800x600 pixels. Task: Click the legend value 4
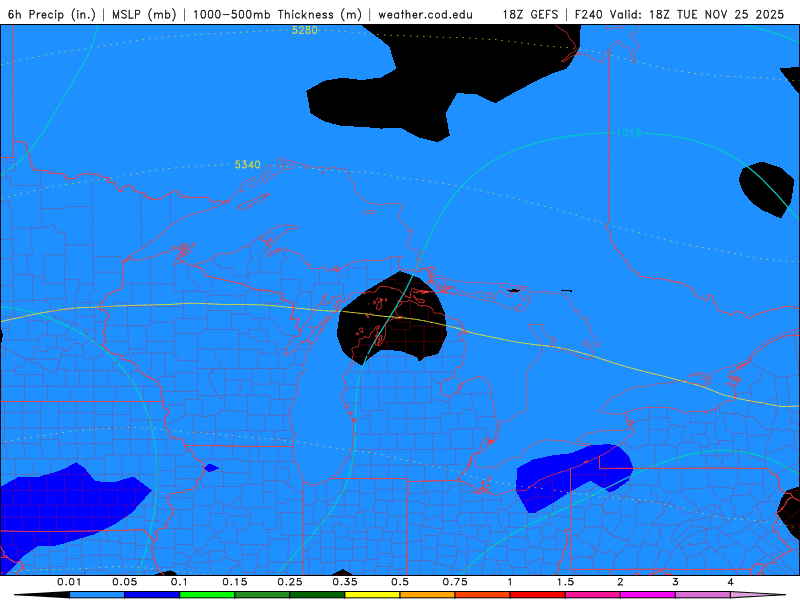[x=731, y=582]
